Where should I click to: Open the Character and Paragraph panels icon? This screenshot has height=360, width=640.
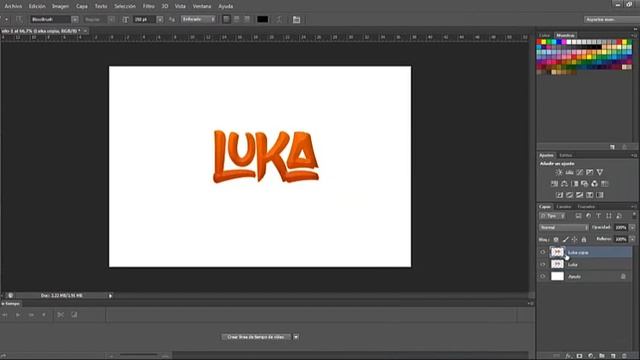(296, 20)
